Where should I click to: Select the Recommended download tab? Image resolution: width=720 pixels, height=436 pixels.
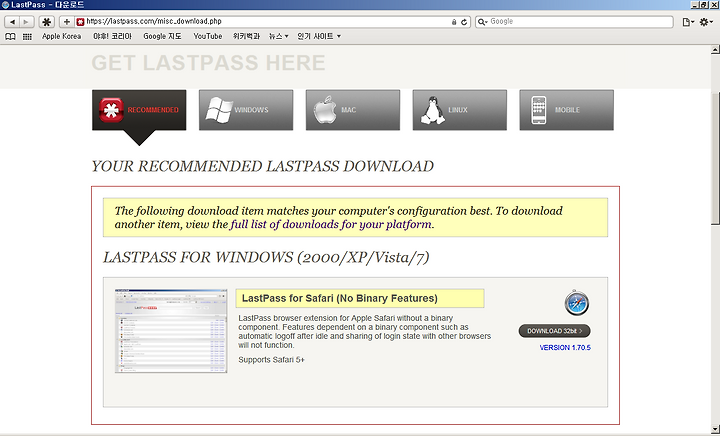pos(139,110)
